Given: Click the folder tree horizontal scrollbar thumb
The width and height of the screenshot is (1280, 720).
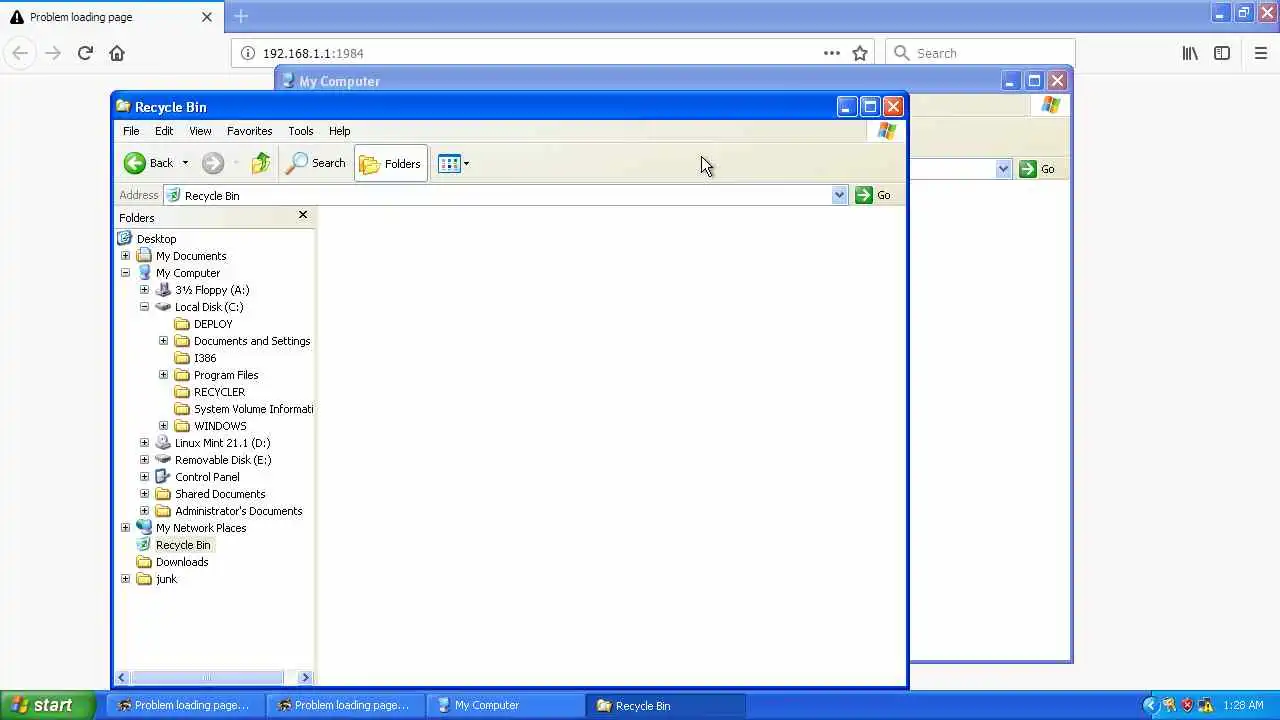Looking at the screenshot, I should click(x=206, y=678).
